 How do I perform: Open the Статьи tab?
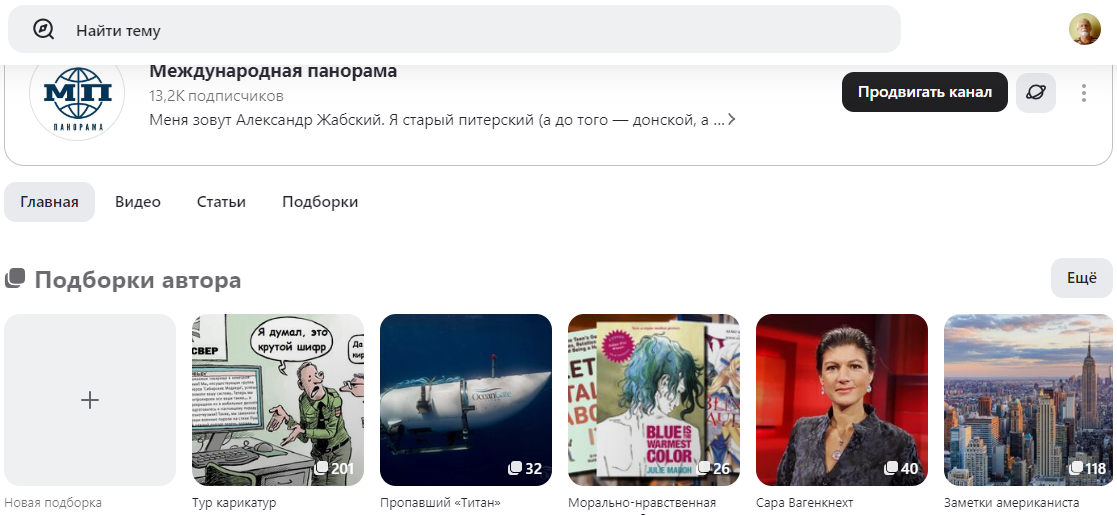coord(222,202)
